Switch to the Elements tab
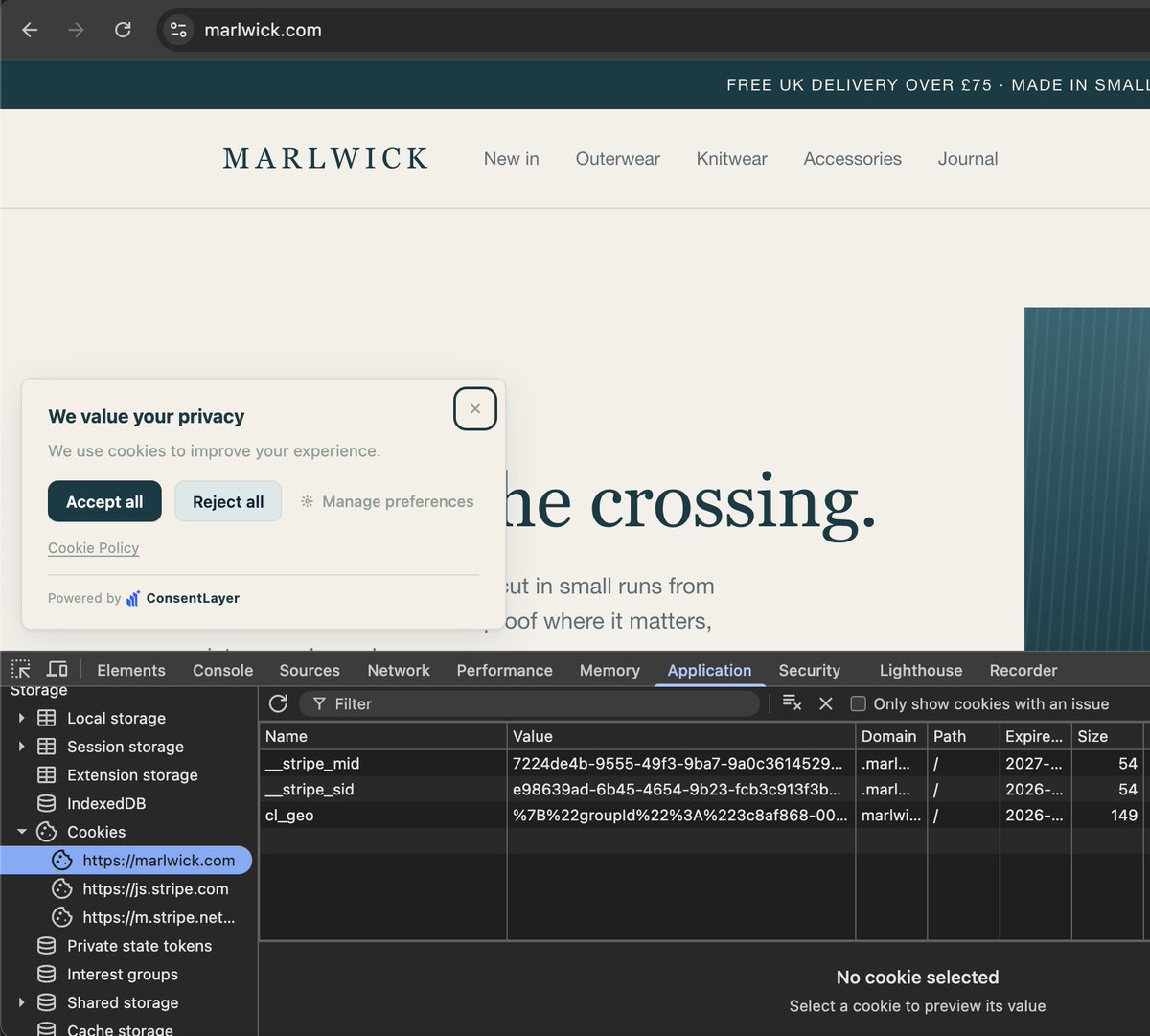The width and height of the screenshot is (1150, 1036). click(x=131, y=671)
